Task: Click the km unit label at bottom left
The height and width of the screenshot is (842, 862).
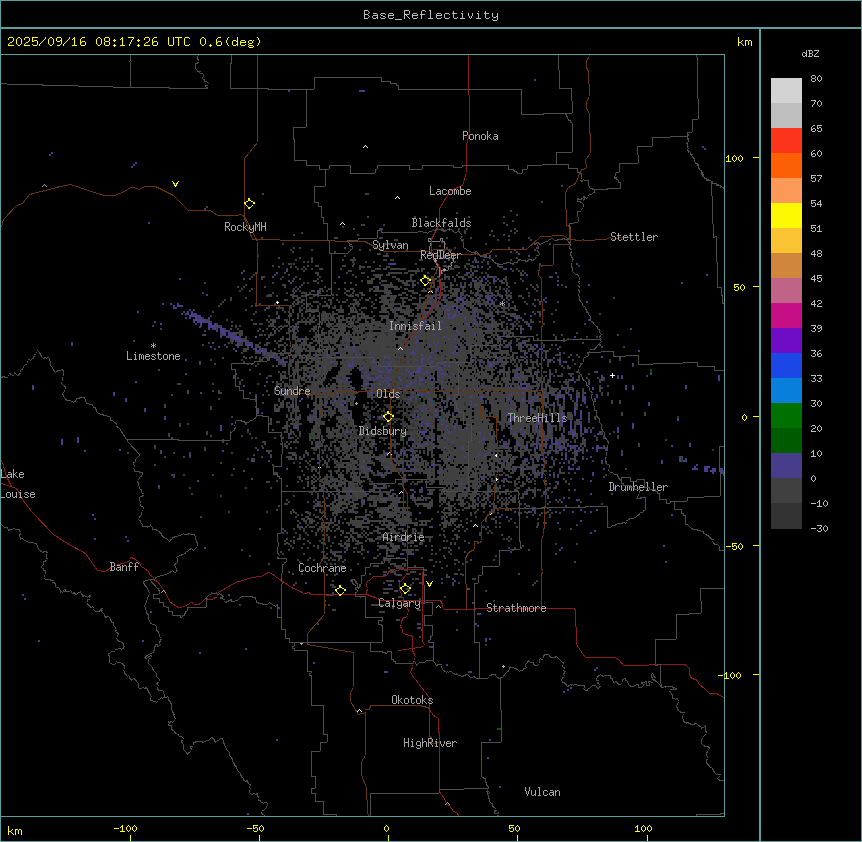Action: pos(14,830)
